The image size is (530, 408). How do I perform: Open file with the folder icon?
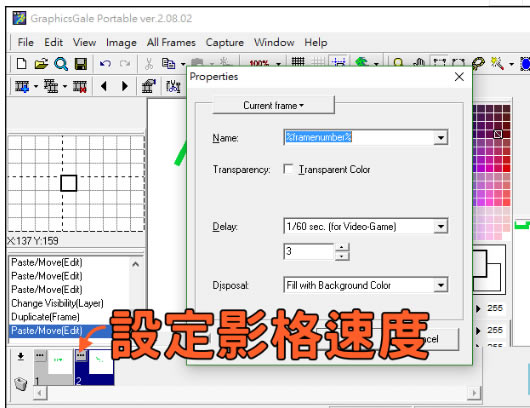[x=41, y=63]
